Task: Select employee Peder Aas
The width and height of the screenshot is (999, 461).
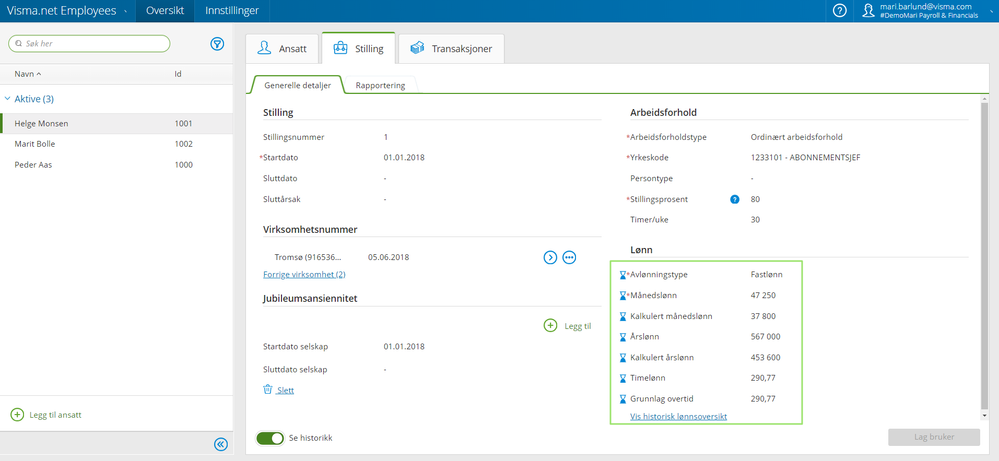Action: click(x=117, y=164)
